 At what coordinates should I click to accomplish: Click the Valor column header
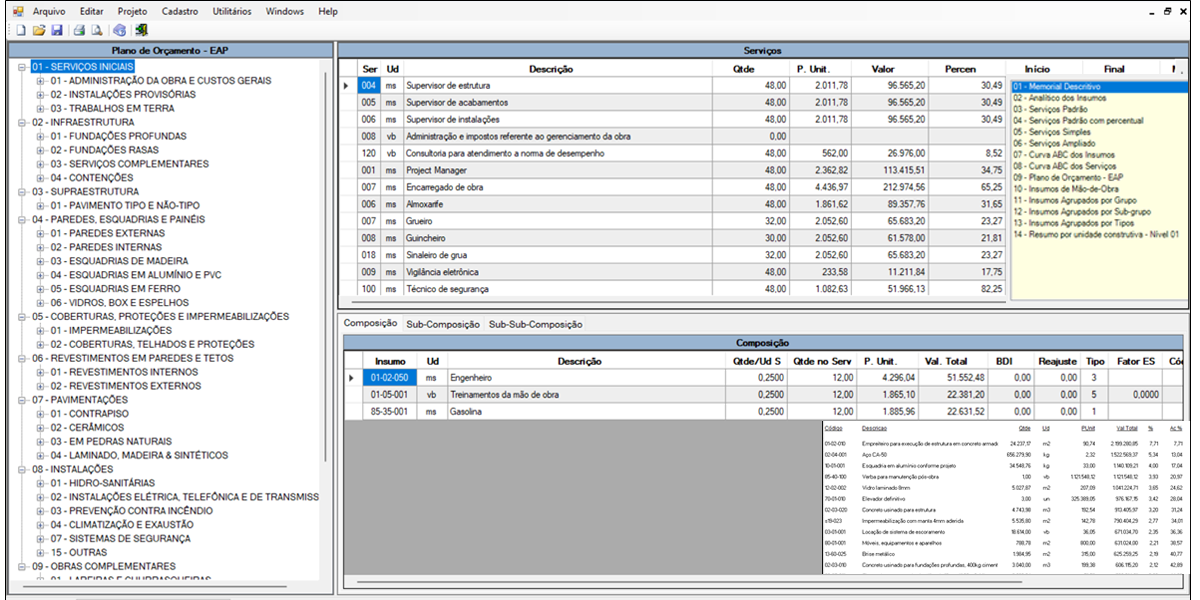pos(883,69)
